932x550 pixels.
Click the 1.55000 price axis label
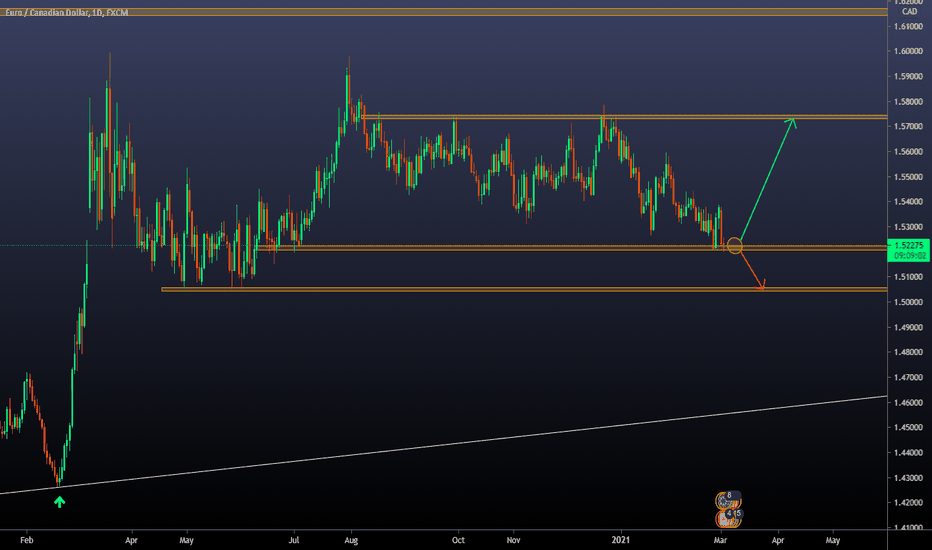point(908,177)
